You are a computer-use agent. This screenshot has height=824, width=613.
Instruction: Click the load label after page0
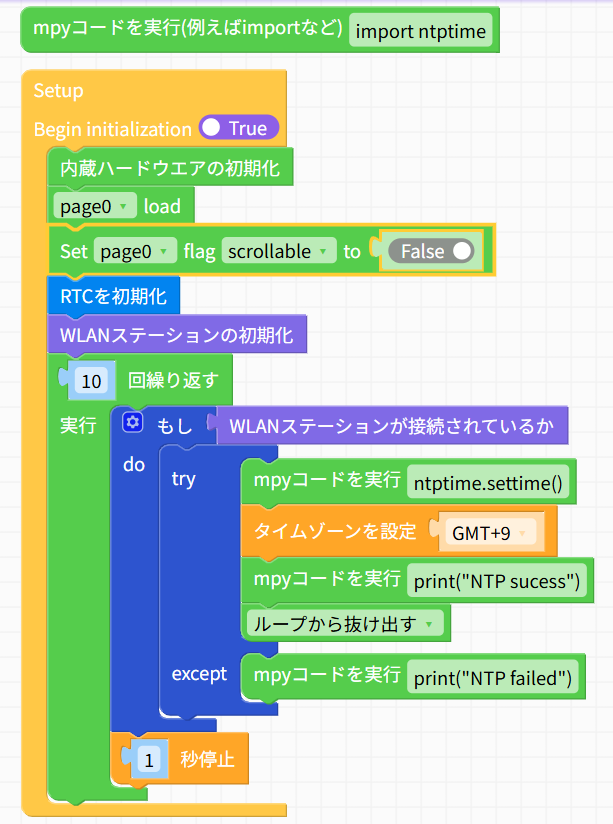click(x=162, y=206)
